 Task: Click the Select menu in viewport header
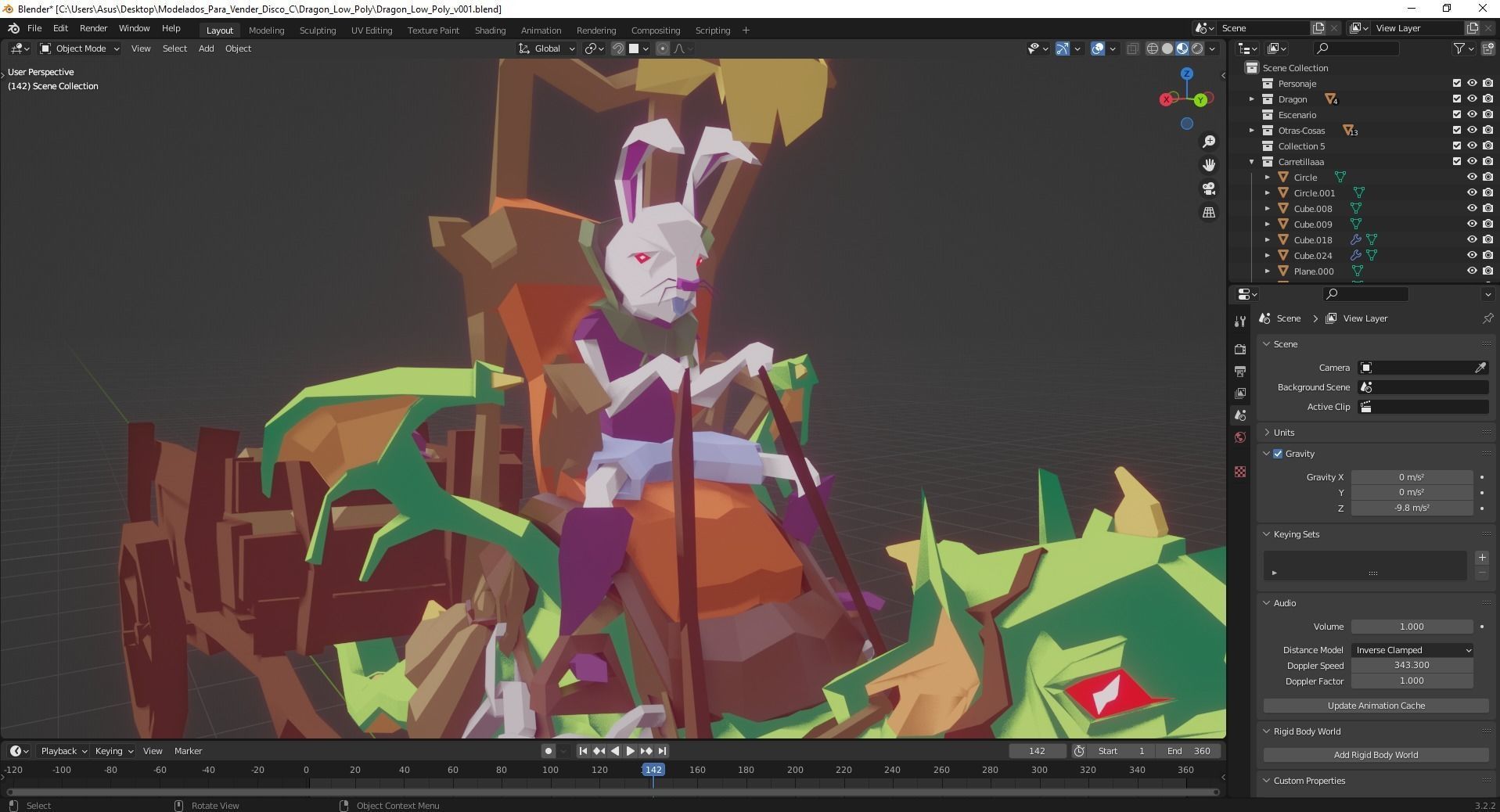point(174,49)
